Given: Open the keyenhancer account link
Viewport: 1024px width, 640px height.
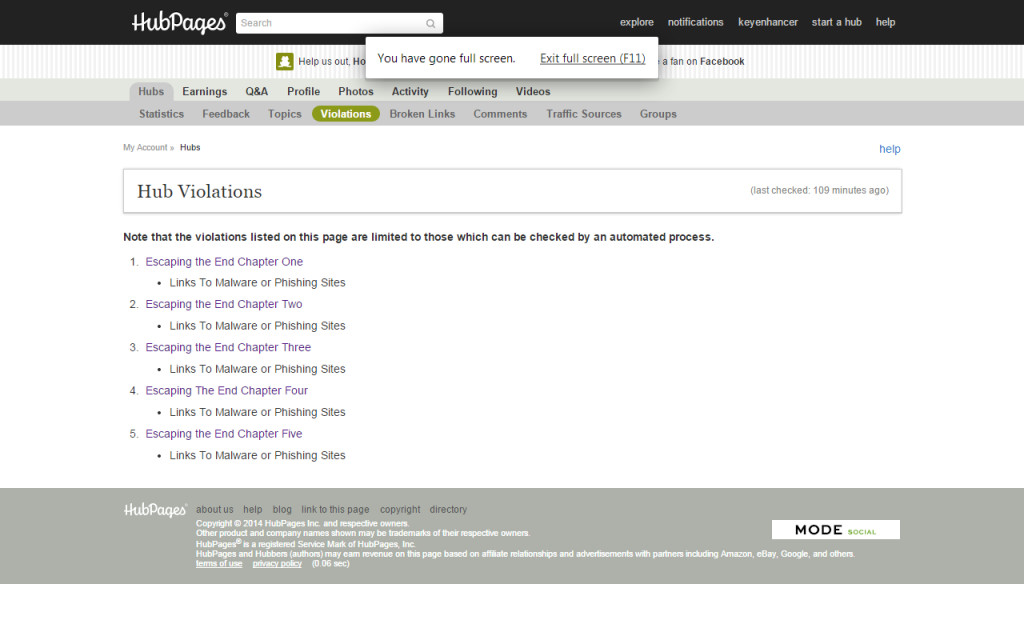Looking at the screenshot, I should (768, 22).
